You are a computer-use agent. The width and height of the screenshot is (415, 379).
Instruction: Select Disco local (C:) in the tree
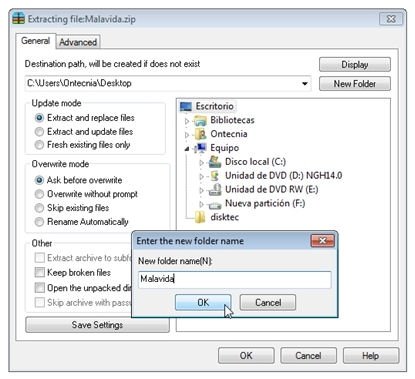pyautogui.click(x=255, y=162)
